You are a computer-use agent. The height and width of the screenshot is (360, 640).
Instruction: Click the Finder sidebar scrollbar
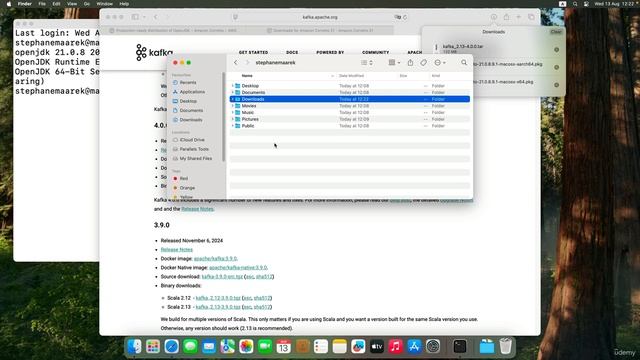point(223,117)
